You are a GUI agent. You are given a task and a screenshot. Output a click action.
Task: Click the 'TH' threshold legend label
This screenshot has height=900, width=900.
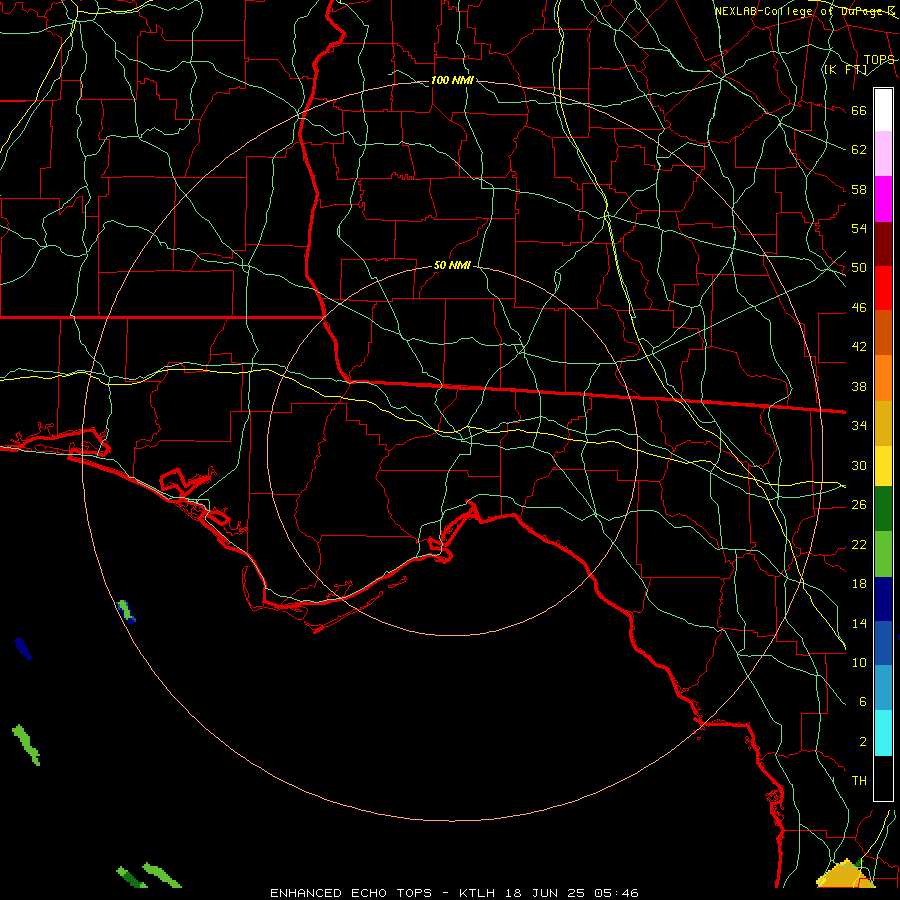(859, 780)
